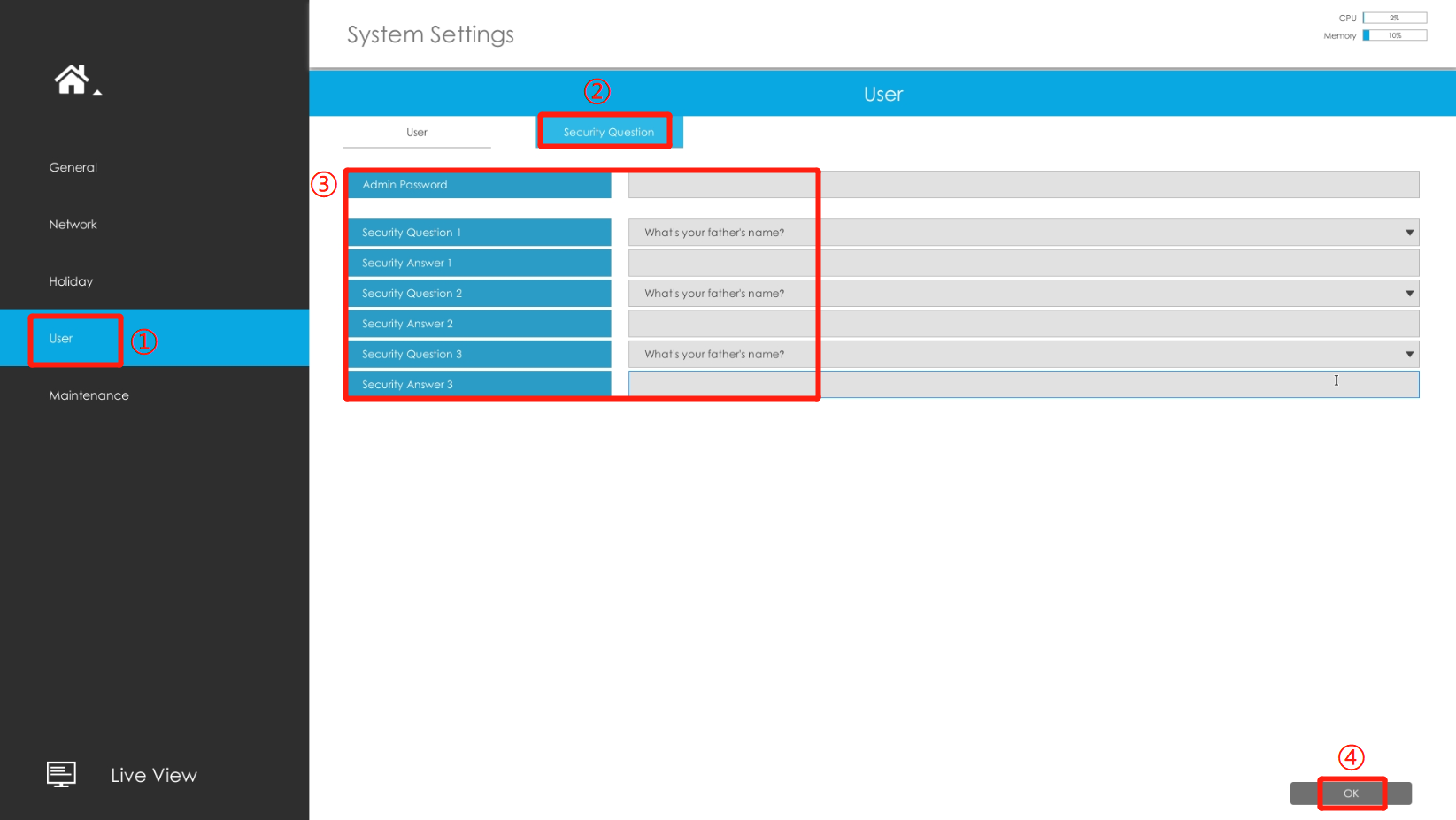Click the OK button
This screenshot has height=820, width=1456.
(x=1351, y=793)
